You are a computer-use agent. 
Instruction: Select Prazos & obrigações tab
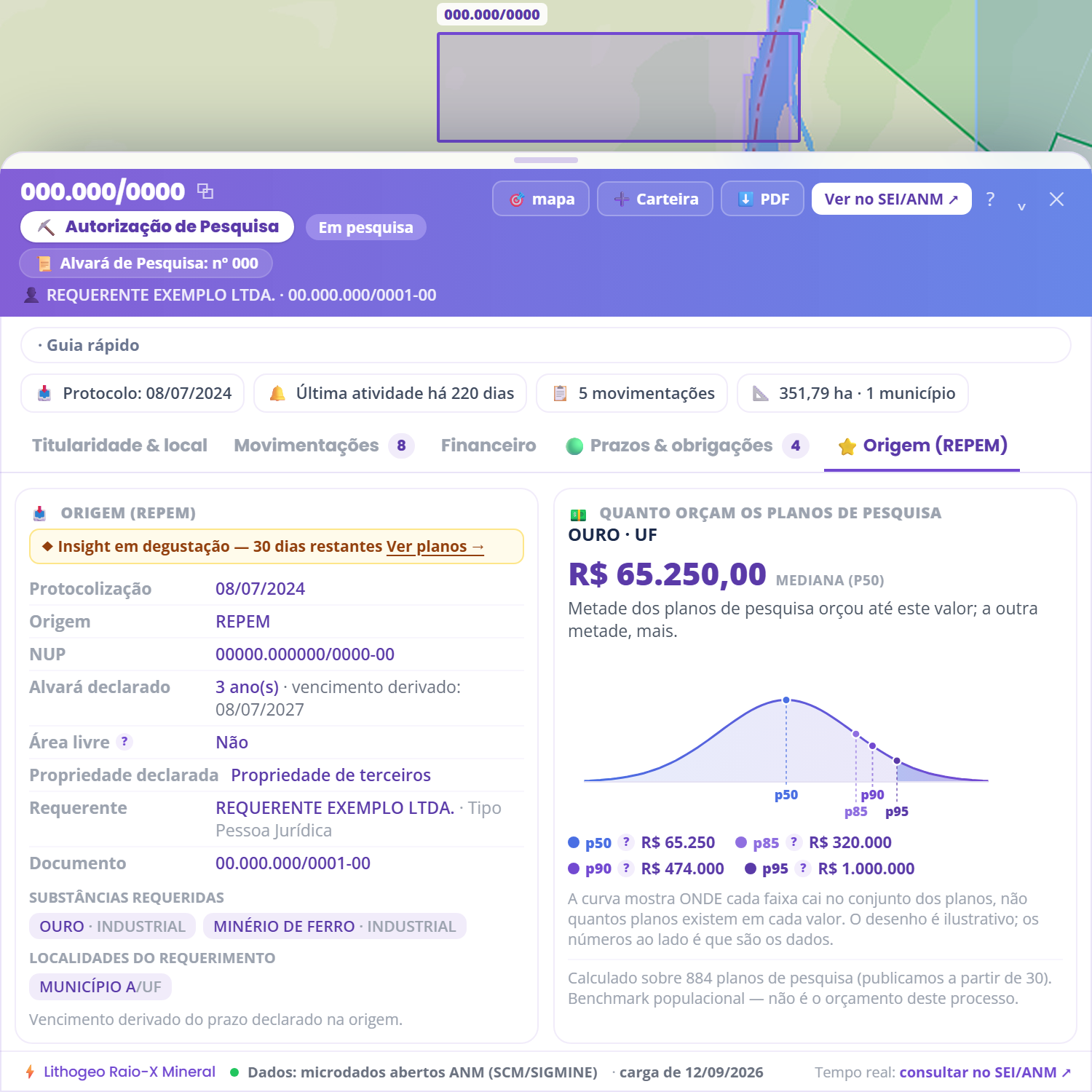tap(687, 445)
